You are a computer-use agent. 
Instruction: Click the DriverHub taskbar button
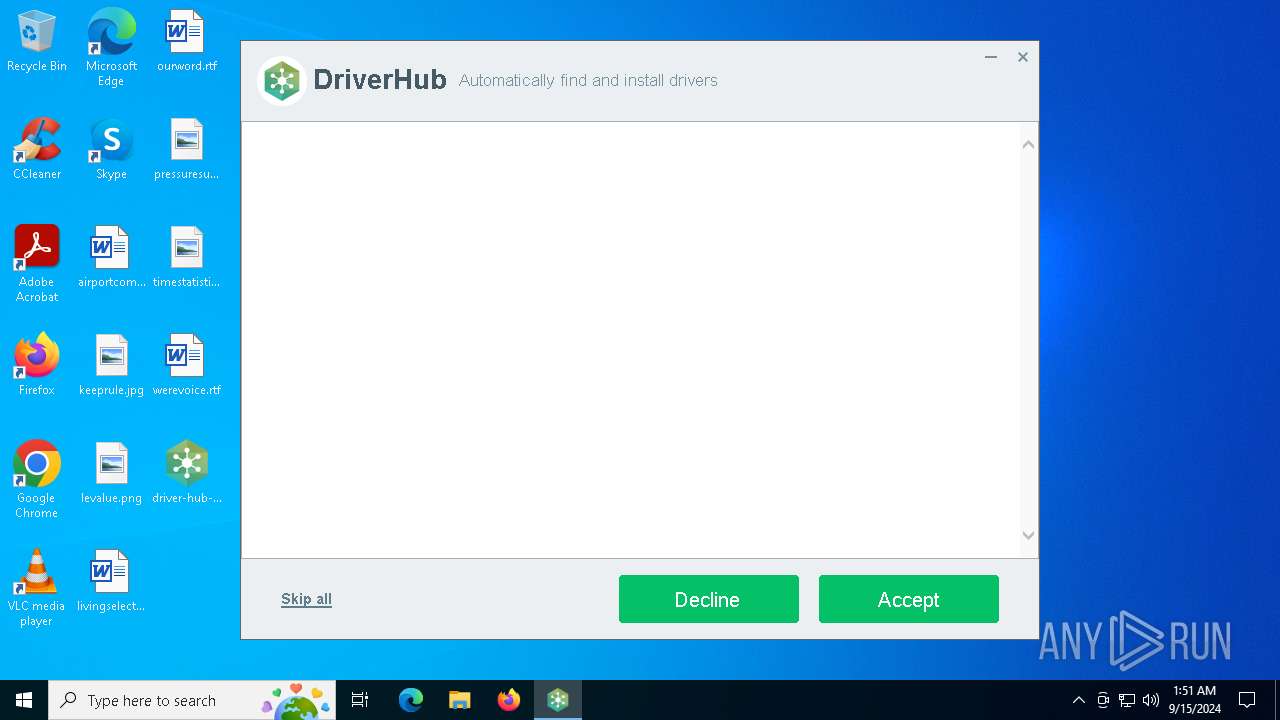click(x=558, y=700)
